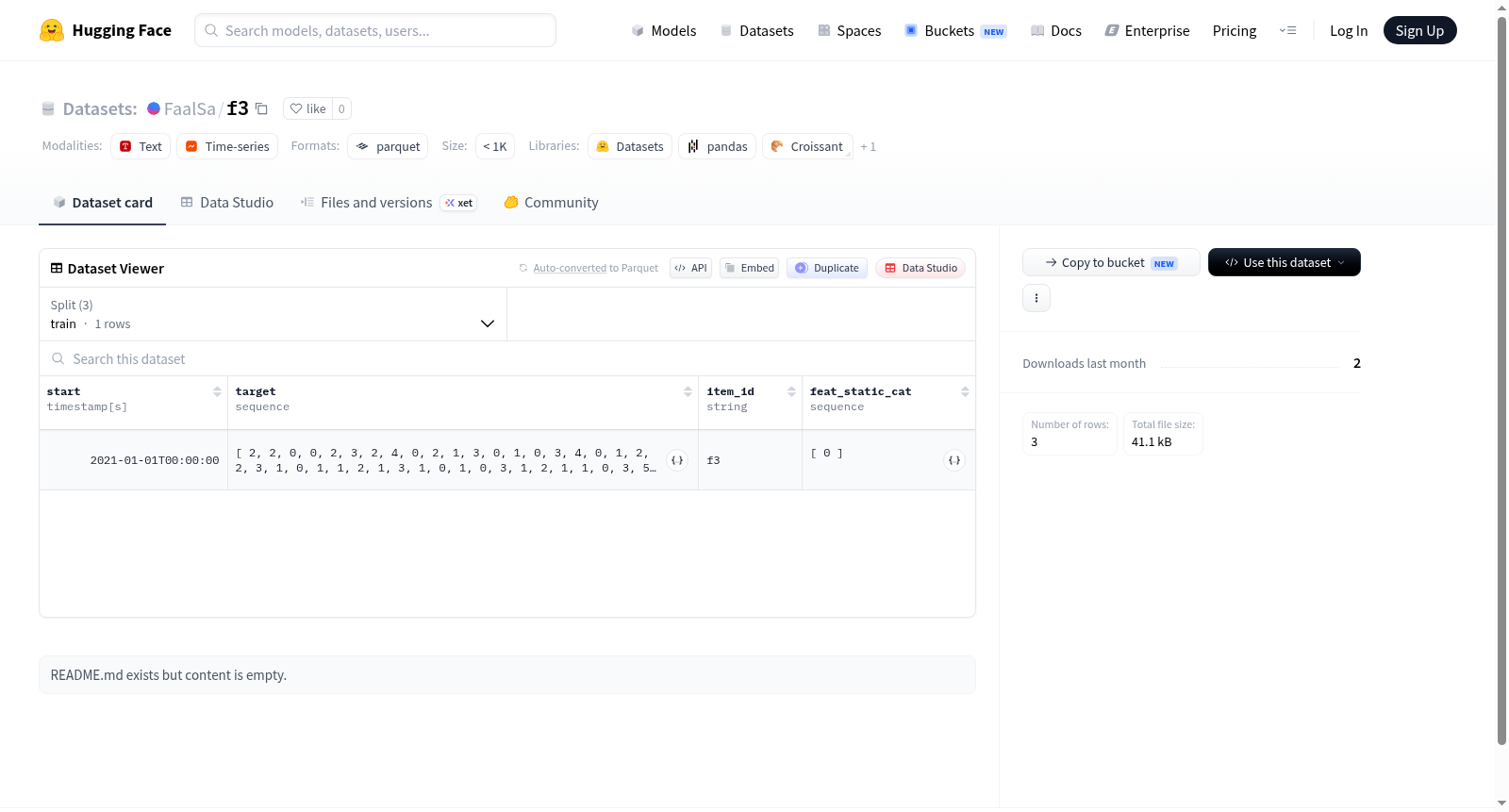Select the item_id value f3 cell
This screenshot has height=812, width=1509.
(750, 460)
